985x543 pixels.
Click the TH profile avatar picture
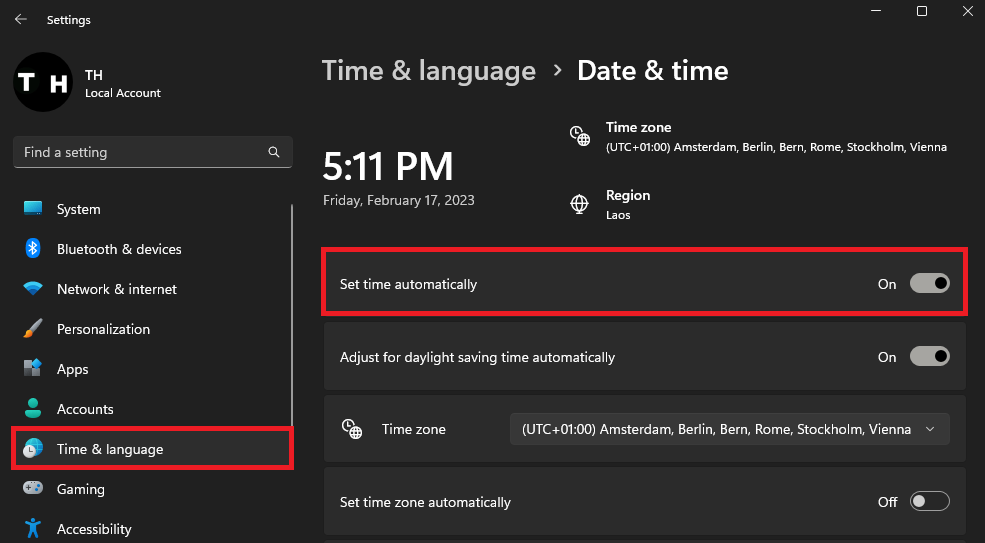point(42,83)
